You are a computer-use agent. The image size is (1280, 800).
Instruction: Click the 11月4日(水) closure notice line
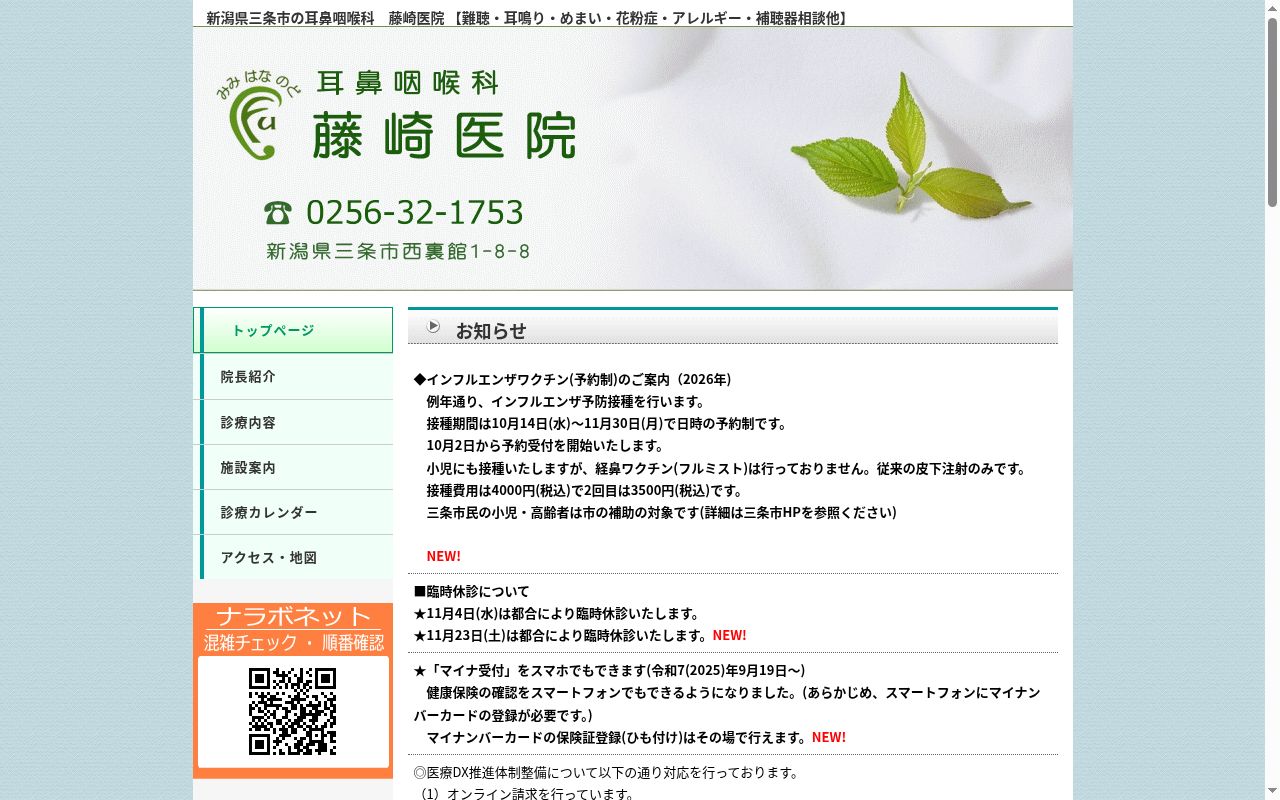(x=557, y=613)
